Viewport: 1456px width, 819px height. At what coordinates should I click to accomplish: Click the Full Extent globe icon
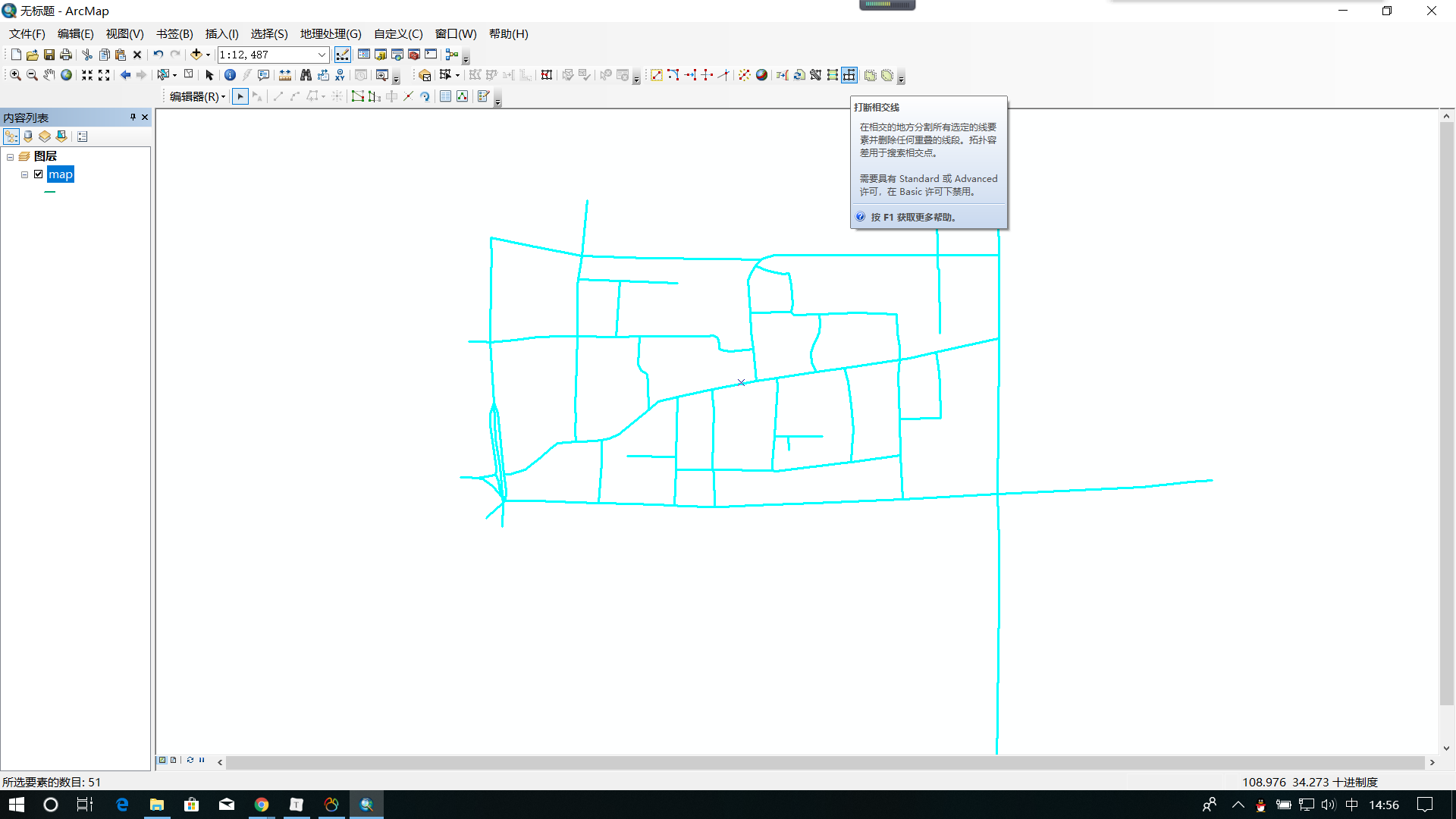67,75
